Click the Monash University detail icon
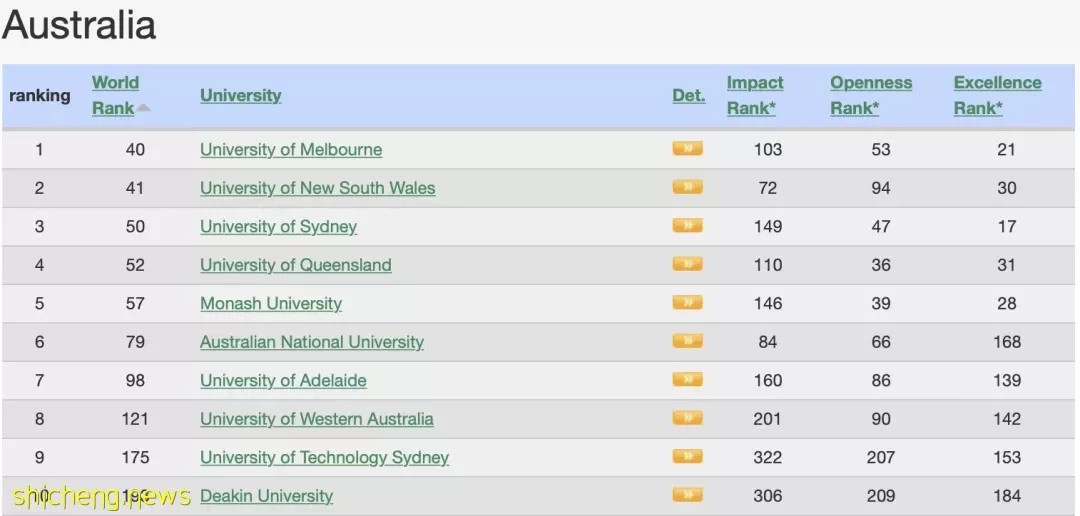Screen dimensions: 1080x516 tap(687, 302)
